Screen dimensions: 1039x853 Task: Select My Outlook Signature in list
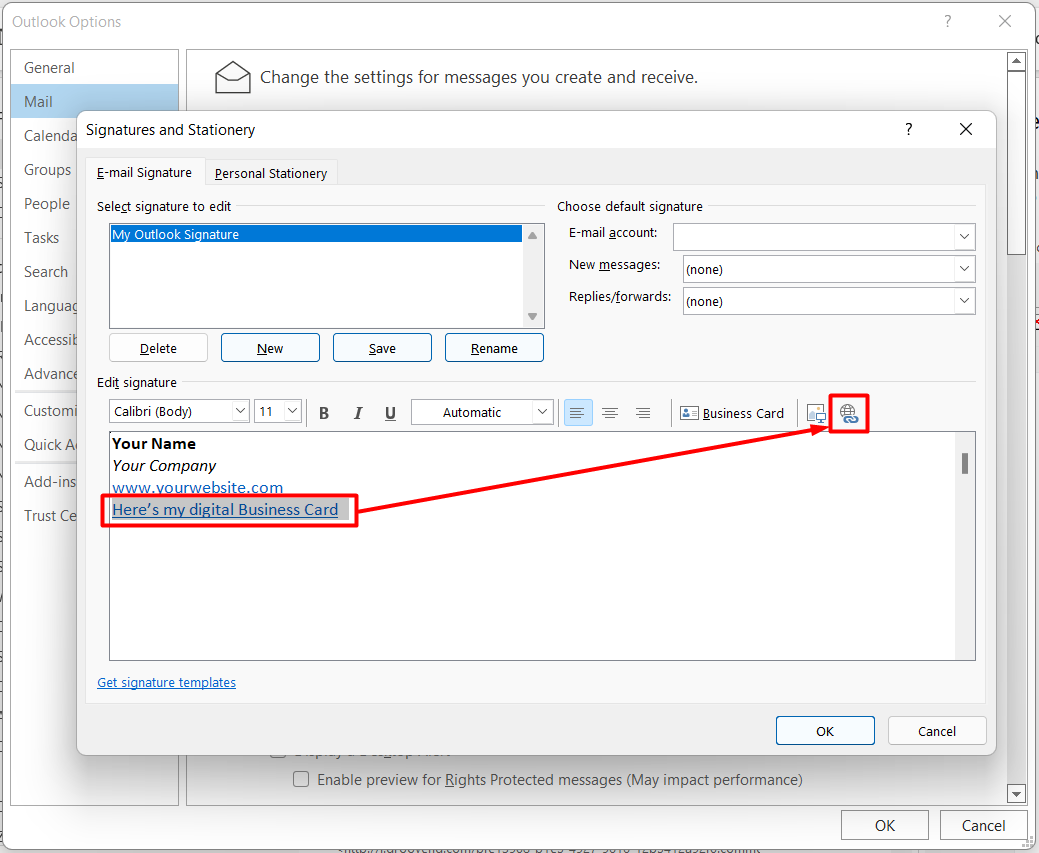[316, 234]
